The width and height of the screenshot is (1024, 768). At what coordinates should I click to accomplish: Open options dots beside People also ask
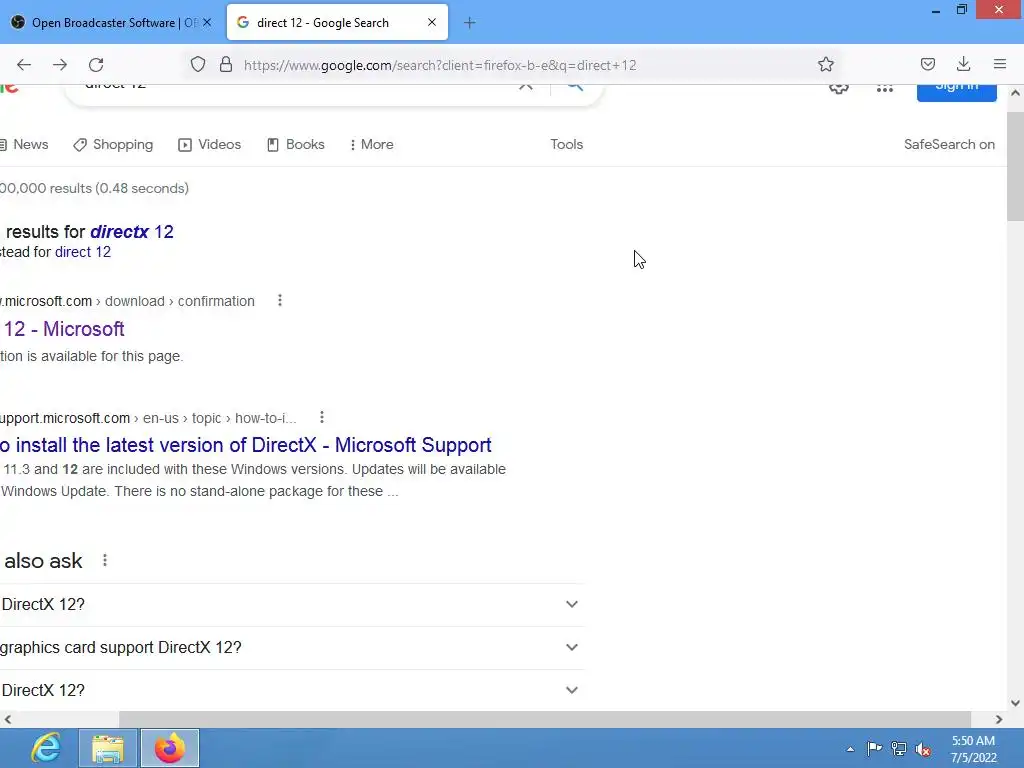pyautogui.click(x=105, y=560)
